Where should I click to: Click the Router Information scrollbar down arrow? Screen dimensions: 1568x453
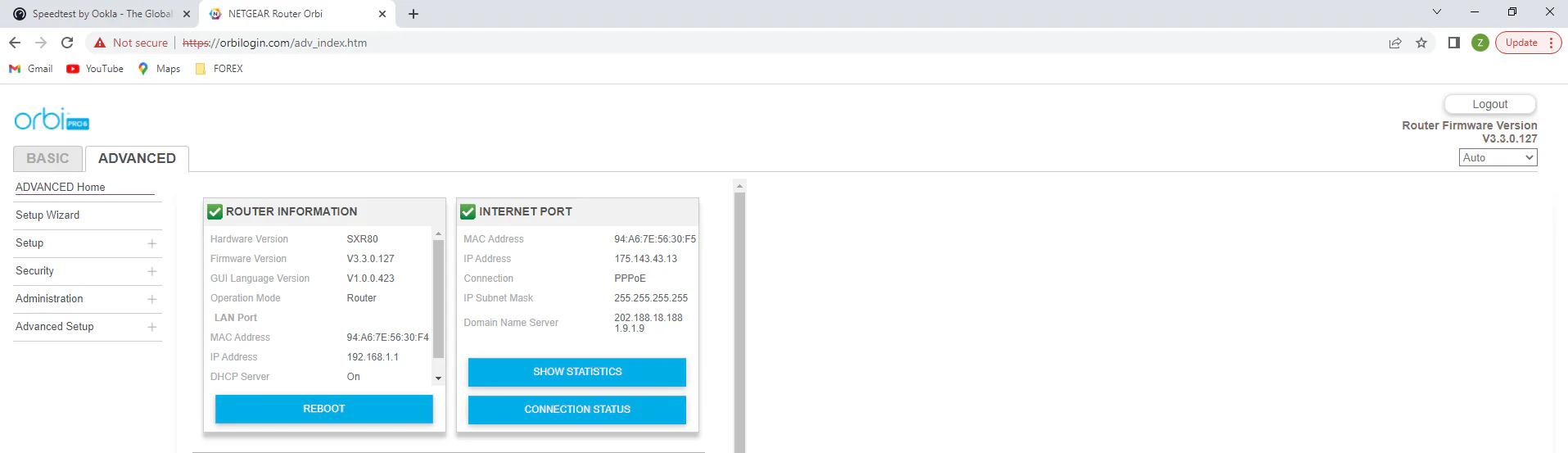coord(438,378)
